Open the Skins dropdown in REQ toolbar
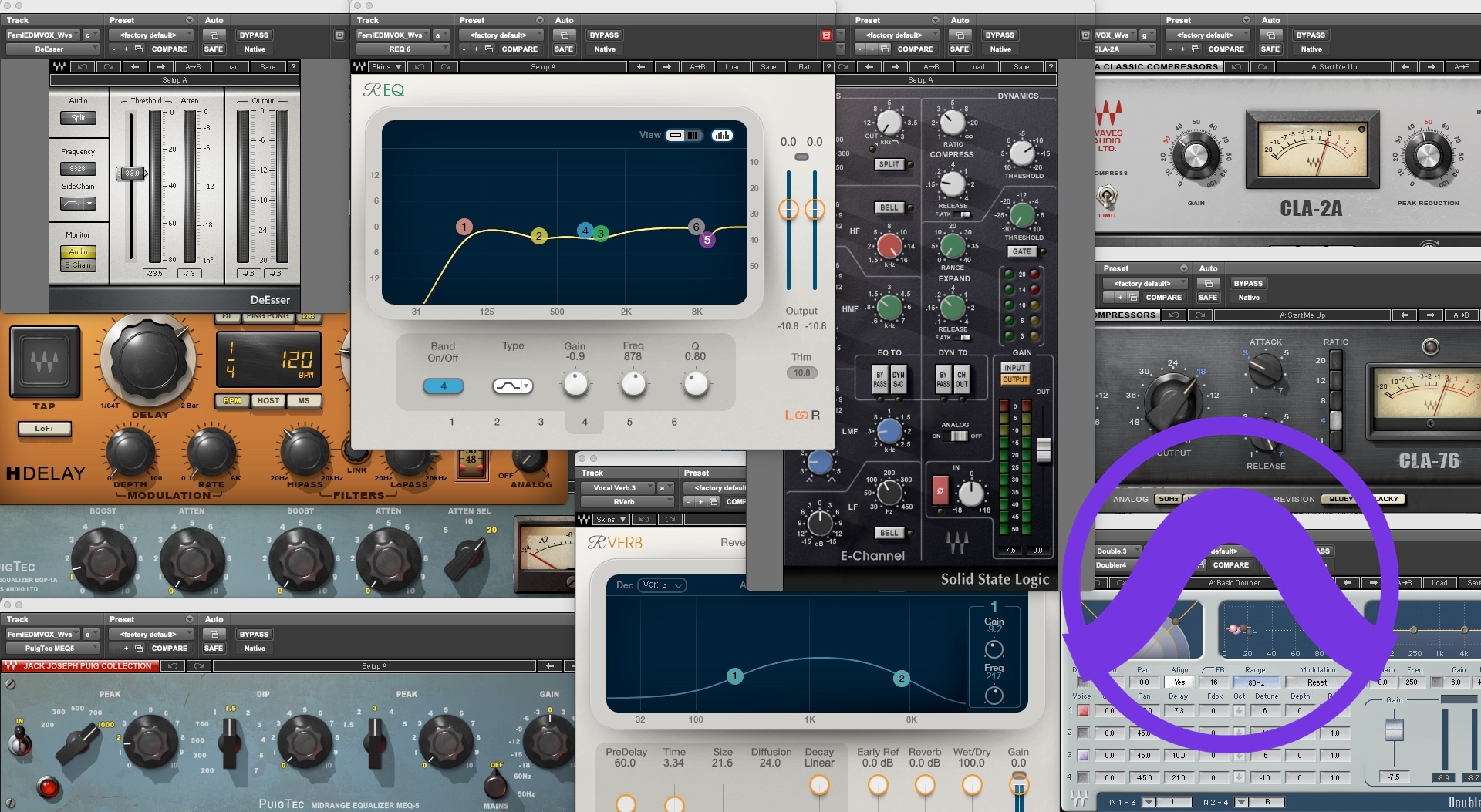1481x812 pixels. pyautogui.click(x=386, y=67)
